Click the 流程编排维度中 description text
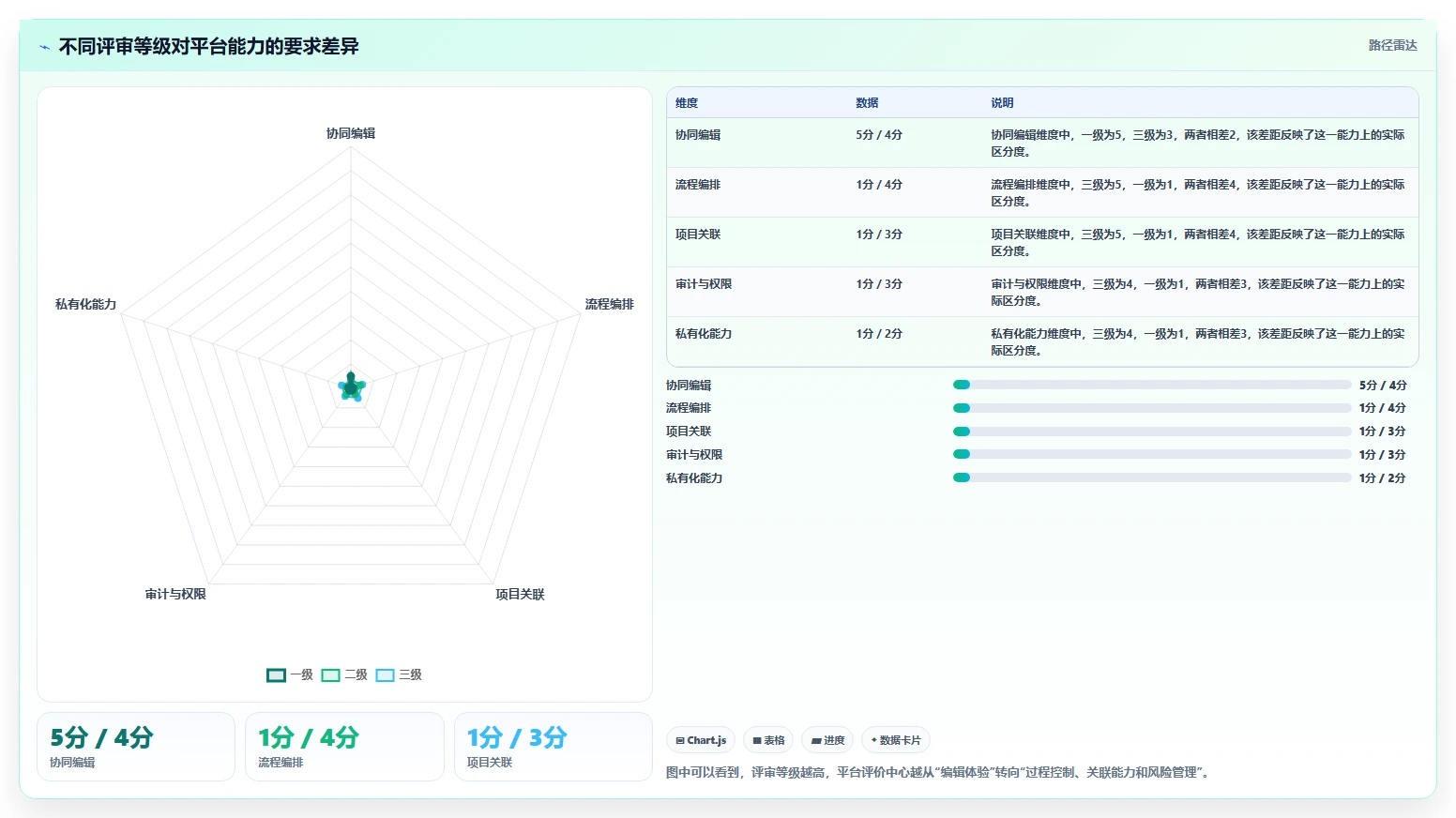This screenshot has height=818, width=1456. point(1198,192)
